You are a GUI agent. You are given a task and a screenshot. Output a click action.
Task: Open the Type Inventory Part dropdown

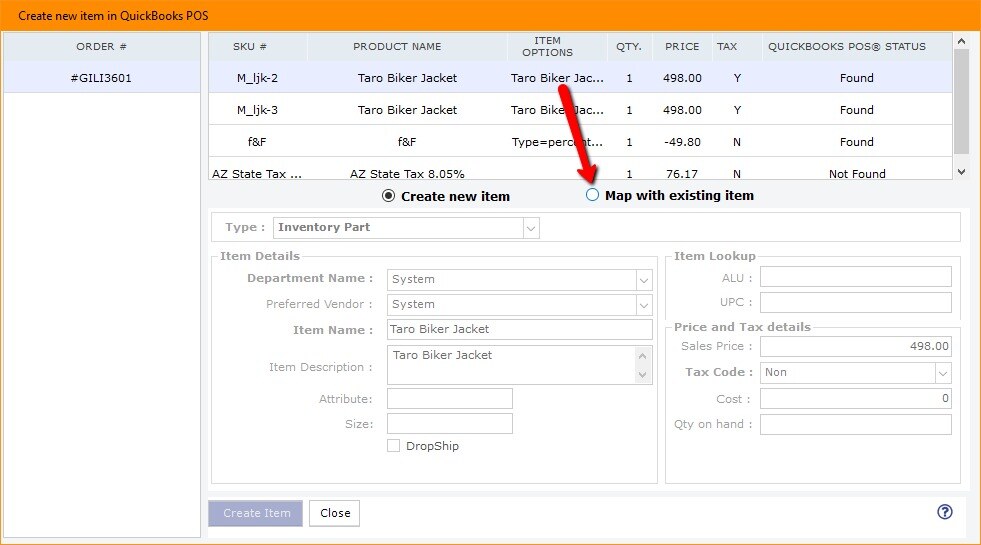tap(531, 228)
